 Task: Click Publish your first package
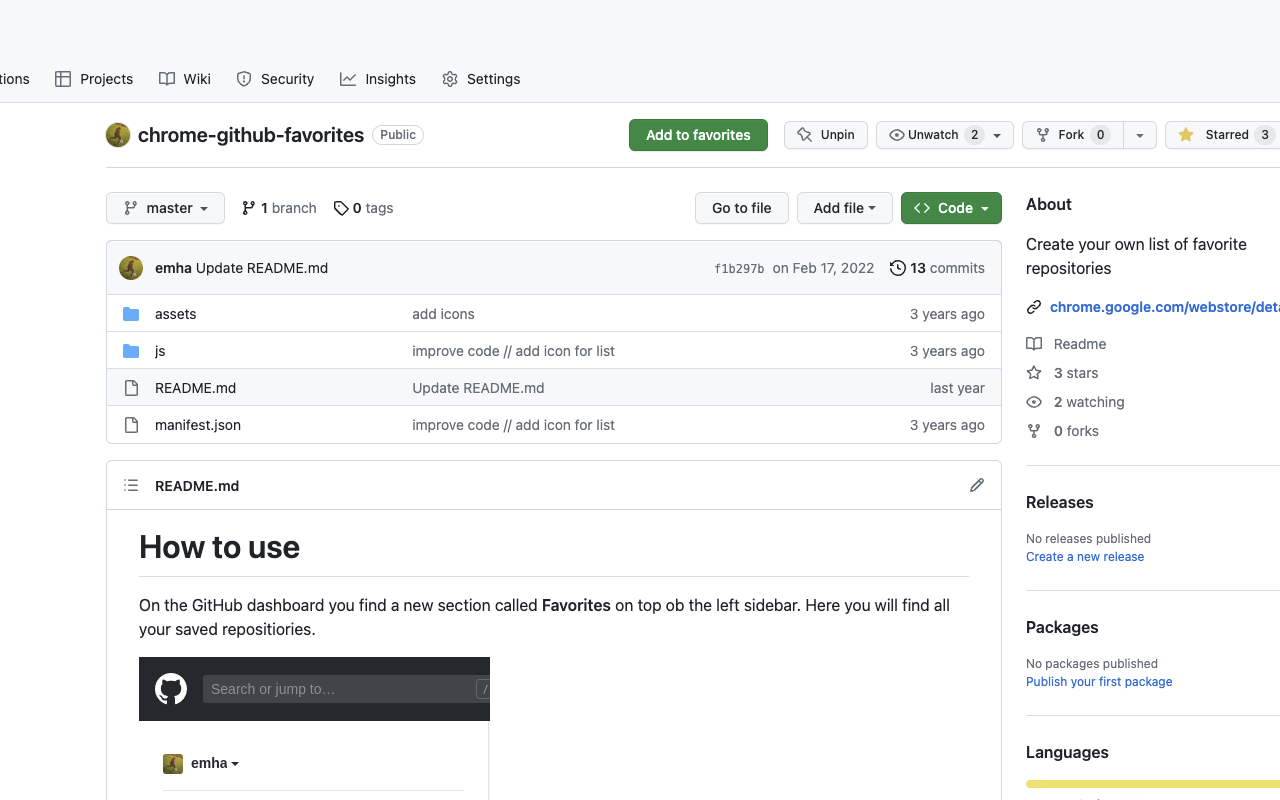click(1099, 682)
